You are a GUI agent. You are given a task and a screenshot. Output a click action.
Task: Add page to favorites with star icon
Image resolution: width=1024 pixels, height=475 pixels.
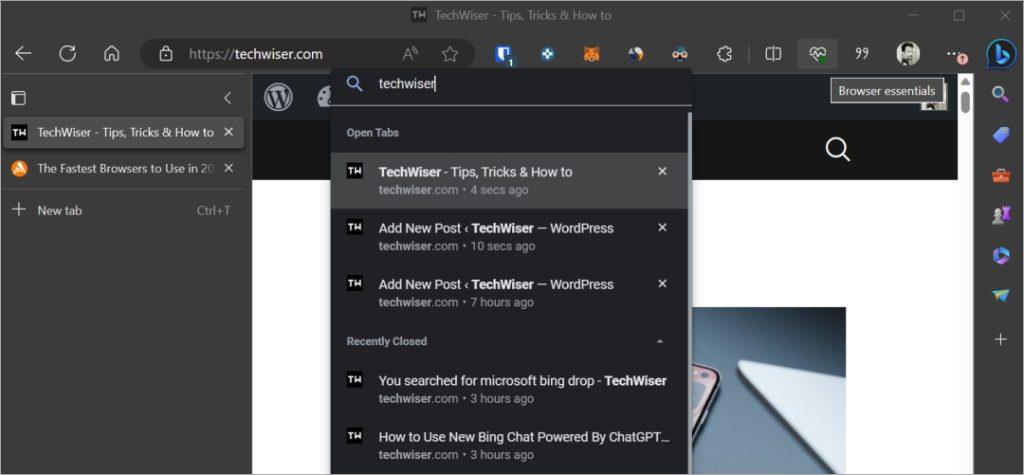449,54
